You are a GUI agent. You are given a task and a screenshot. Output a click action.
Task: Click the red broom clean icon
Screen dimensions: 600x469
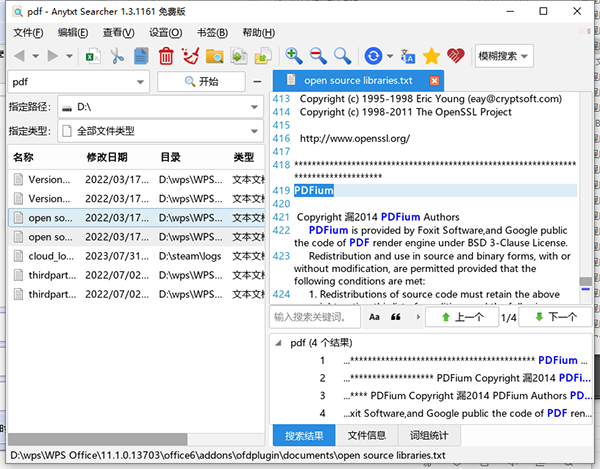[190, 56]
